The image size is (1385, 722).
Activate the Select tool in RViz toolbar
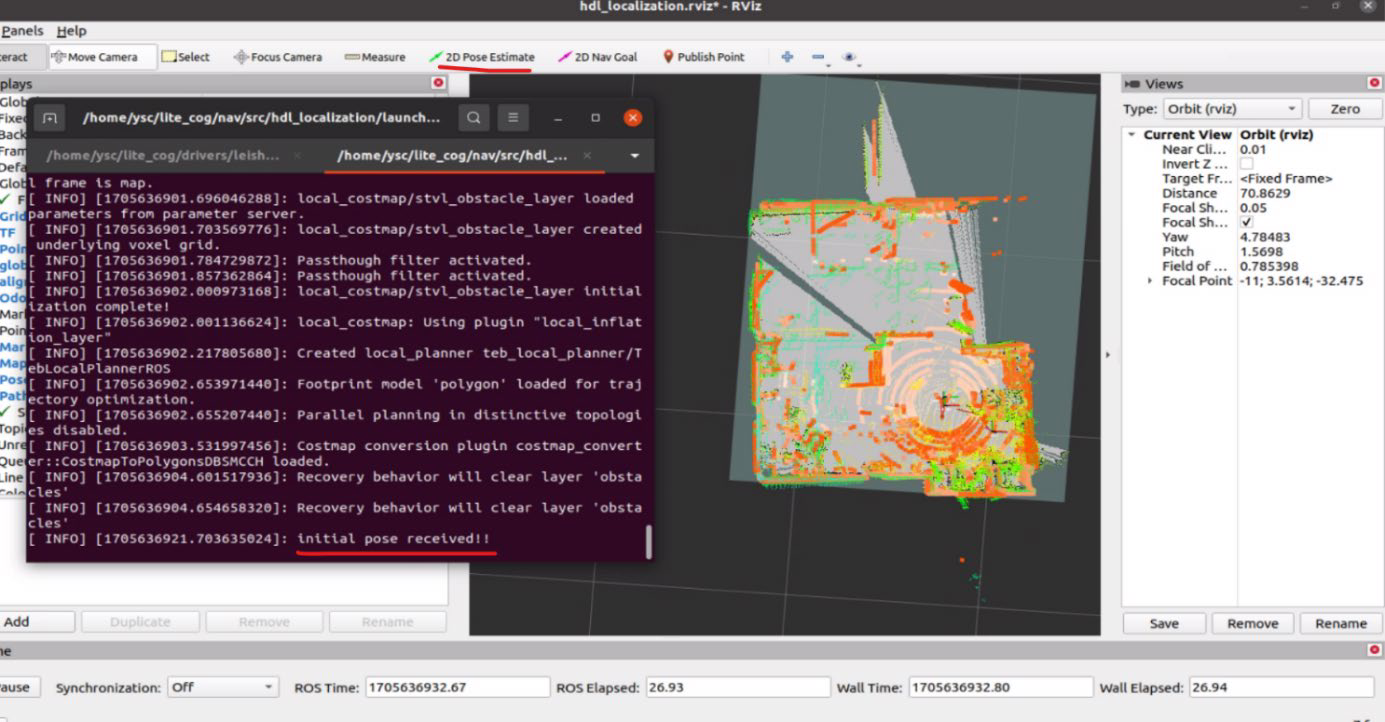186,57
